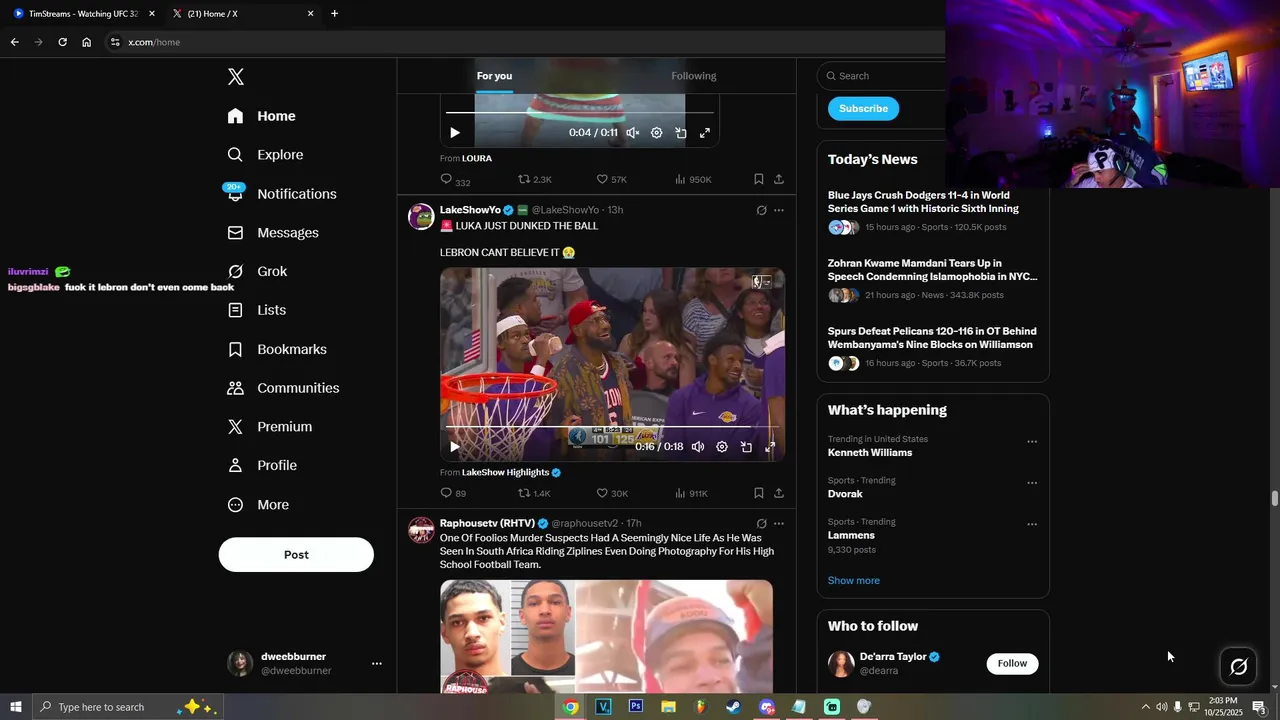Open Premium in the sidebar

click(269, 427)
